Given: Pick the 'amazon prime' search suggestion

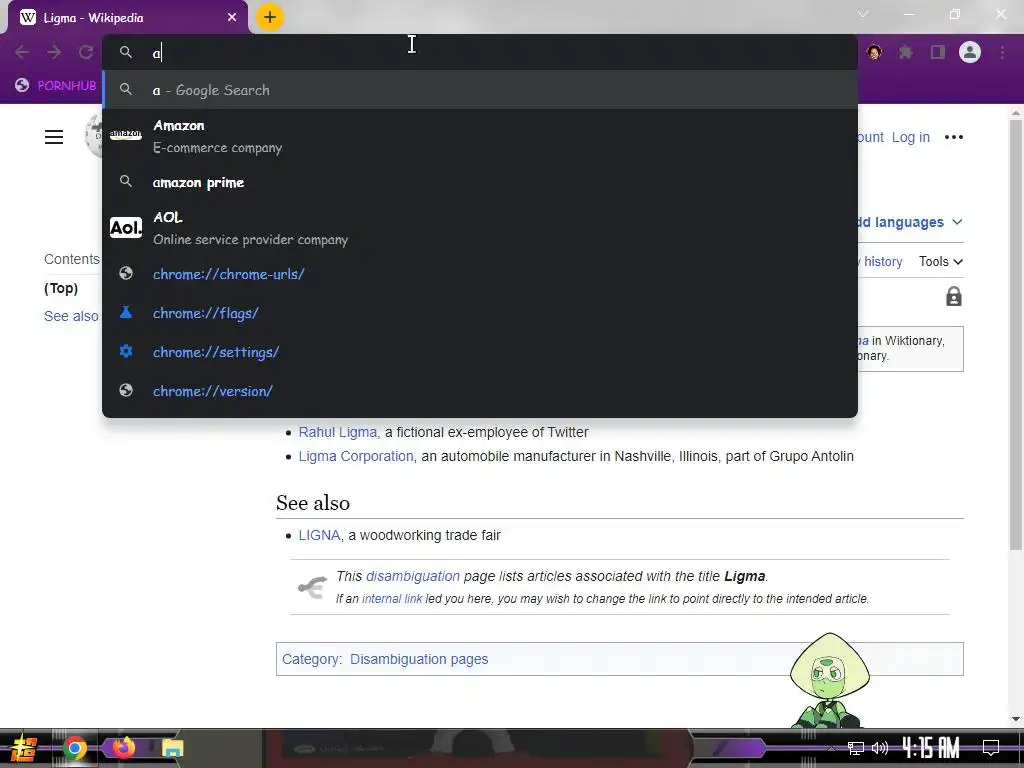Looking at the screenshot, I should [x=479, y=182].
